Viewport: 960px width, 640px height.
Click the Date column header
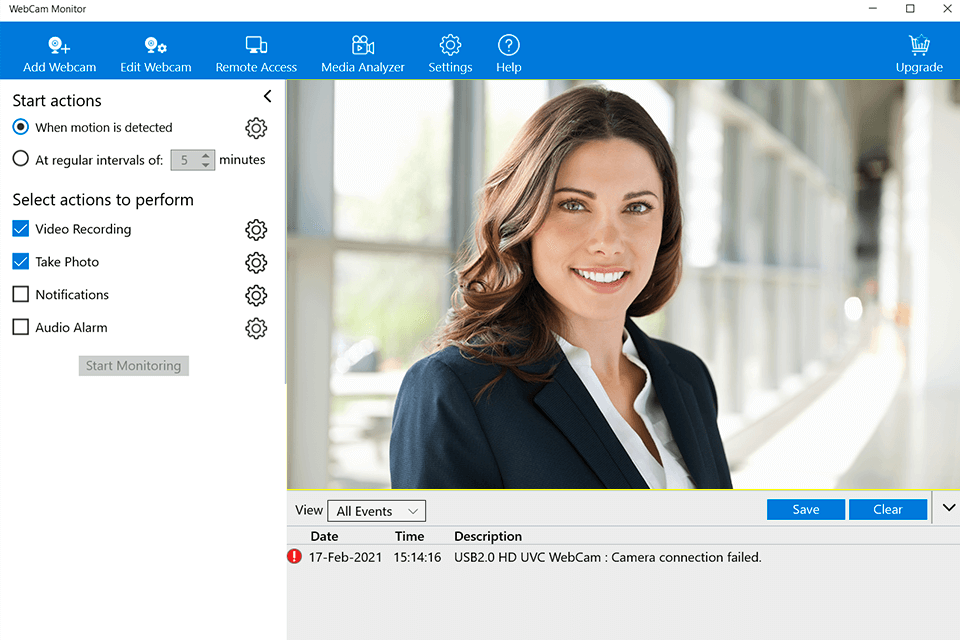pyautogui.click(x=324, y=536)
